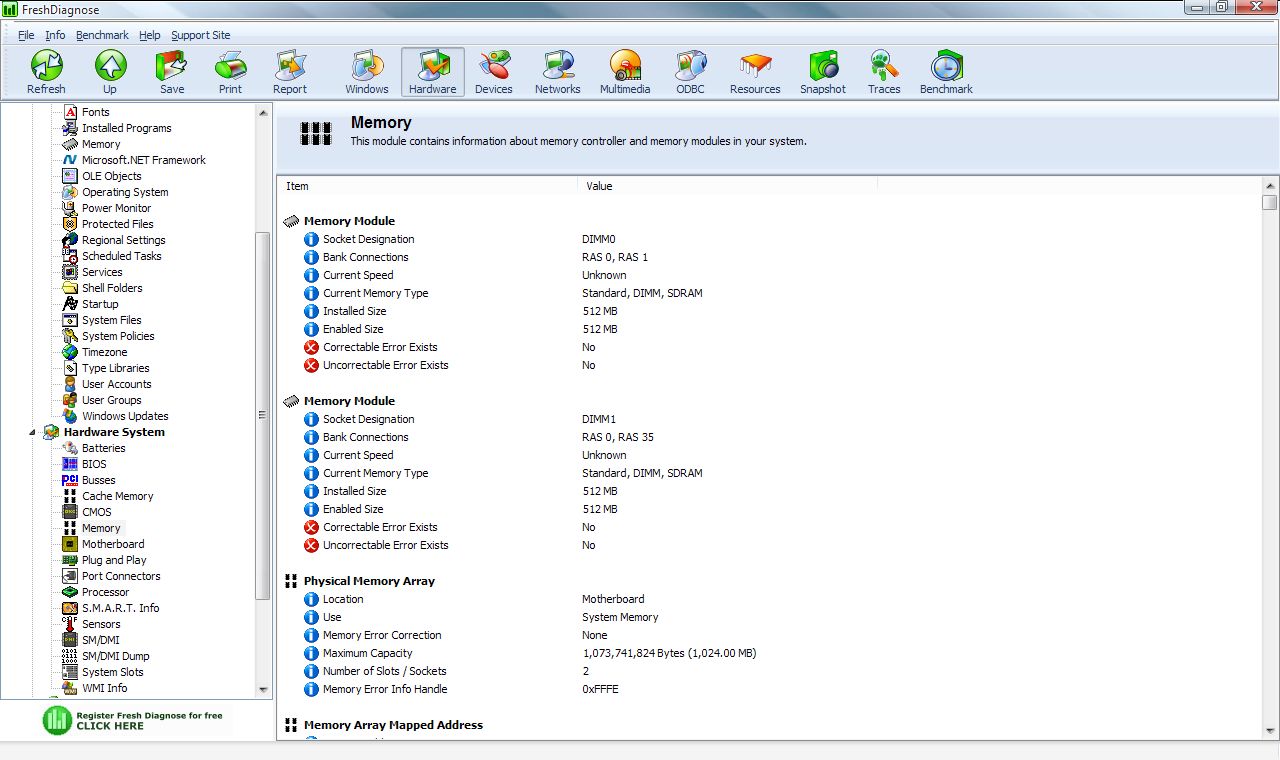Open the Devices category icon
1280x760 pixels.
tap(494, 72)
